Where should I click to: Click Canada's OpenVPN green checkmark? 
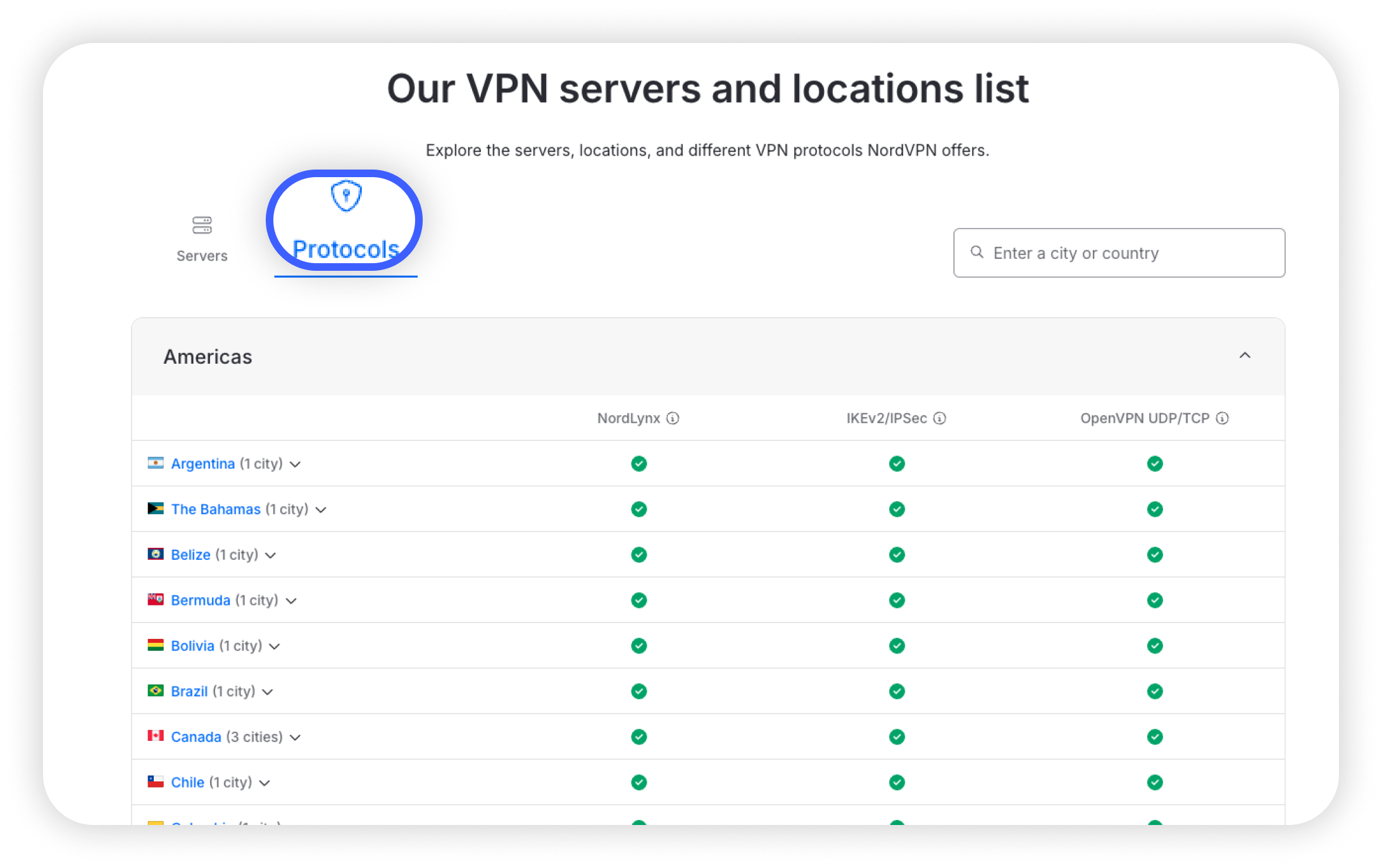[x=1155, y=737]
